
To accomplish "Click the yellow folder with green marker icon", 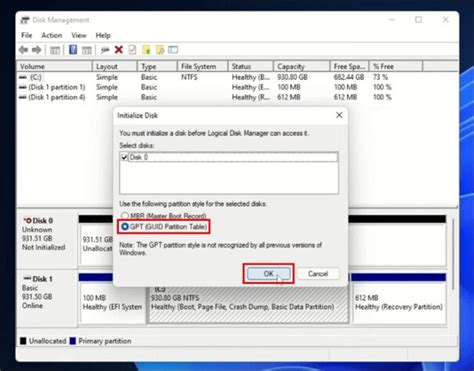I will pos(146,50).
